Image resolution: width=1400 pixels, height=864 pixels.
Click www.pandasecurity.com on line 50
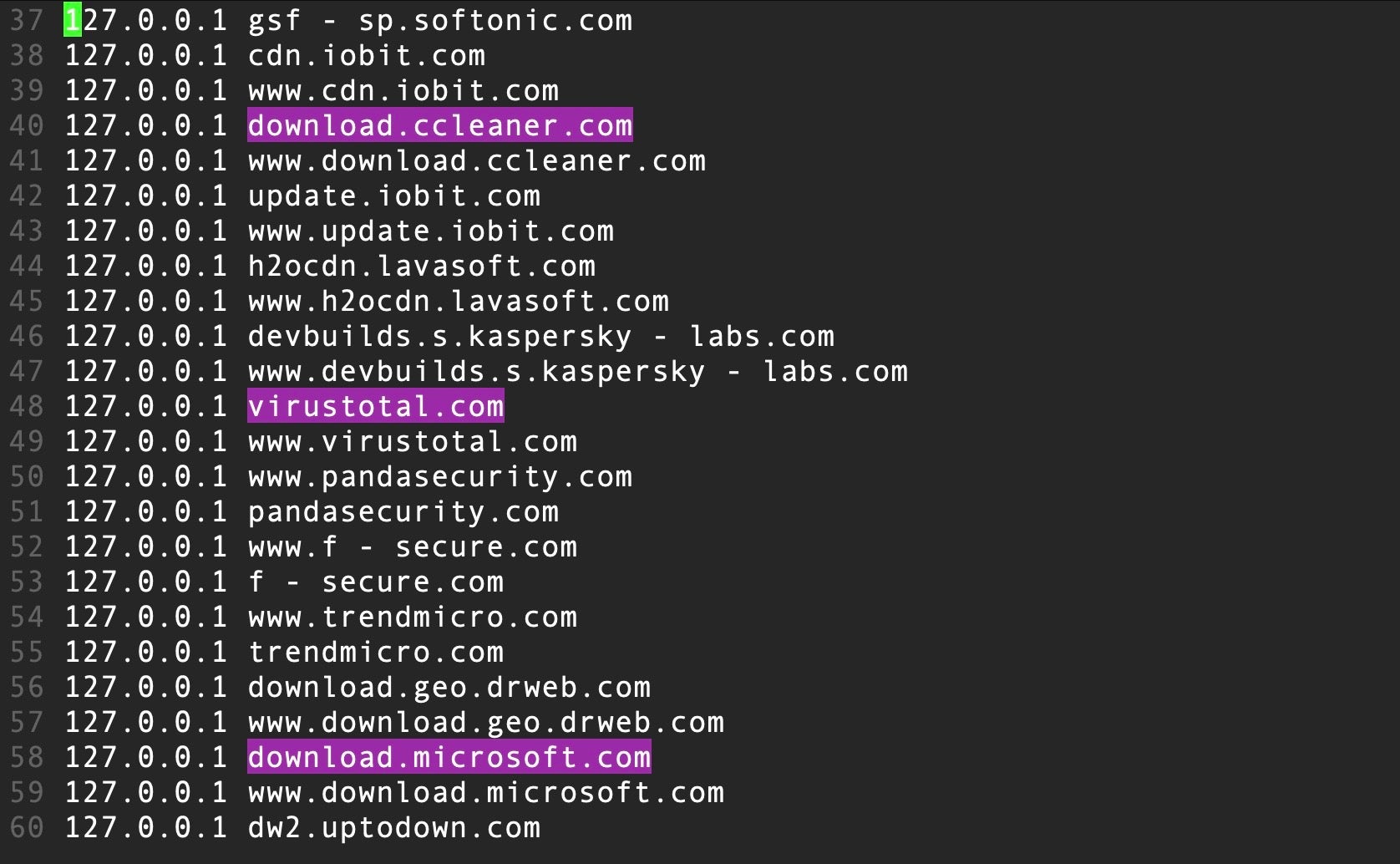pyautogui.click(x=439, y=476)
